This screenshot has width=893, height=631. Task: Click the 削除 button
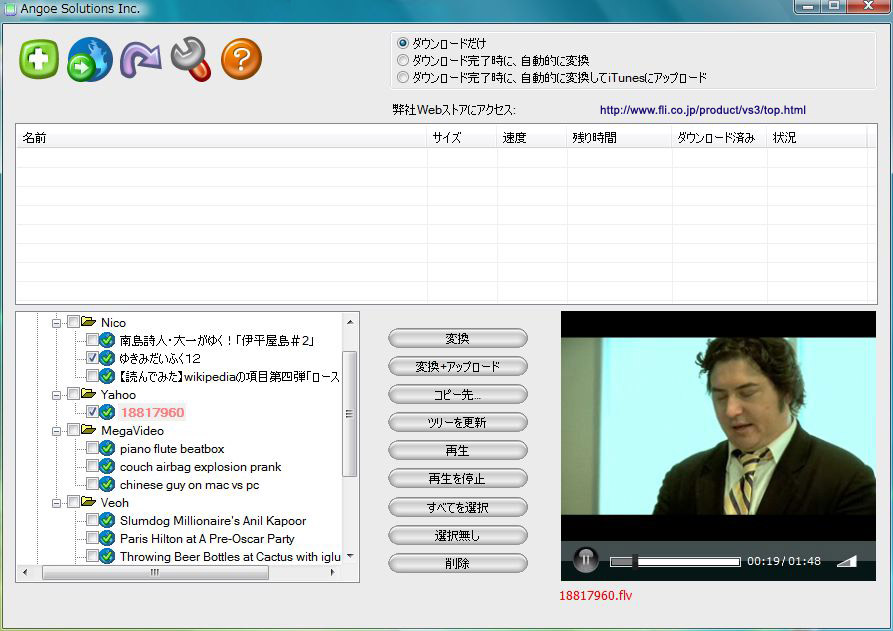(457, 563)
